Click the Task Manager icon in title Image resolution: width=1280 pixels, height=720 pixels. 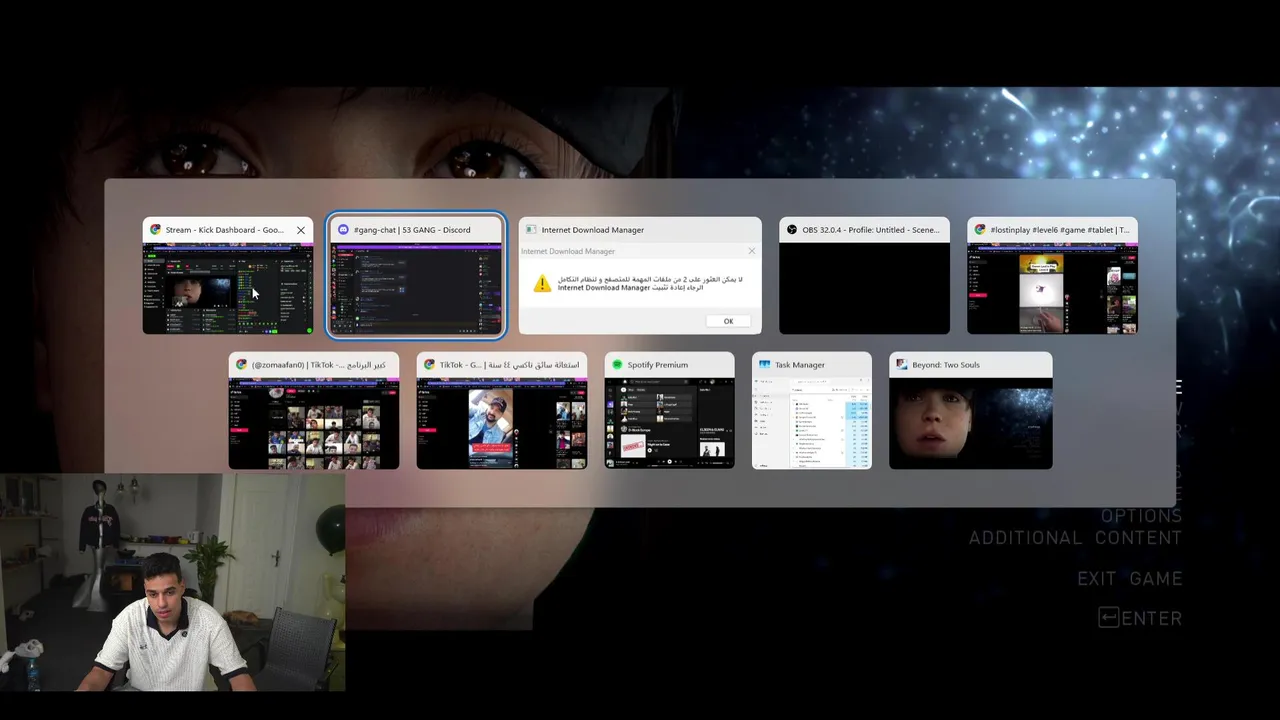[764, 365]
